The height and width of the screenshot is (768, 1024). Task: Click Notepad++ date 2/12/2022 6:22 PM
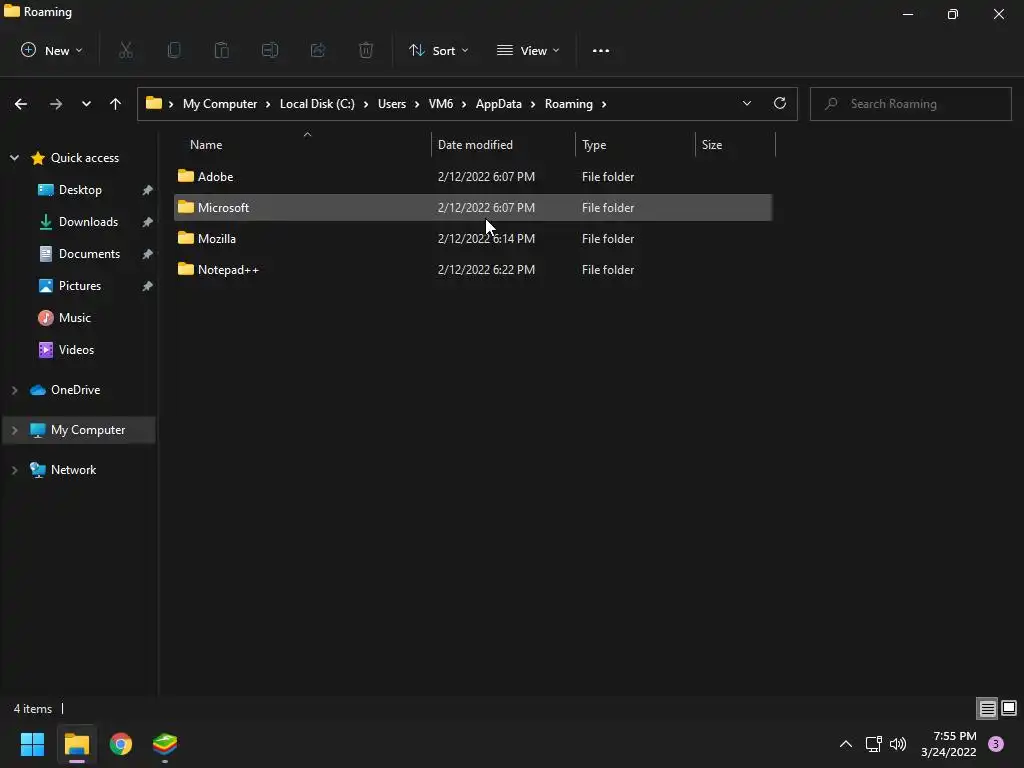click(487, 270)
